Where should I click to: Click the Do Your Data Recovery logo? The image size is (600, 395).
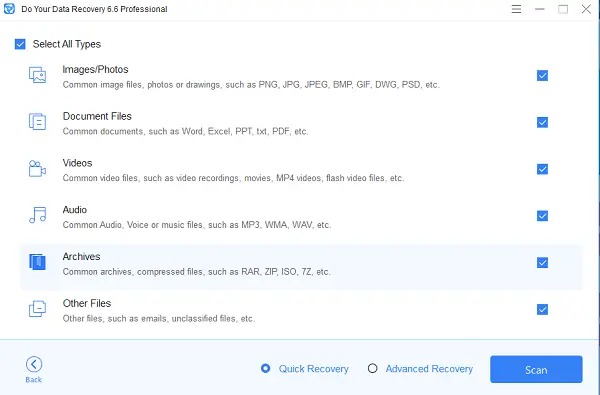point(9,8)
